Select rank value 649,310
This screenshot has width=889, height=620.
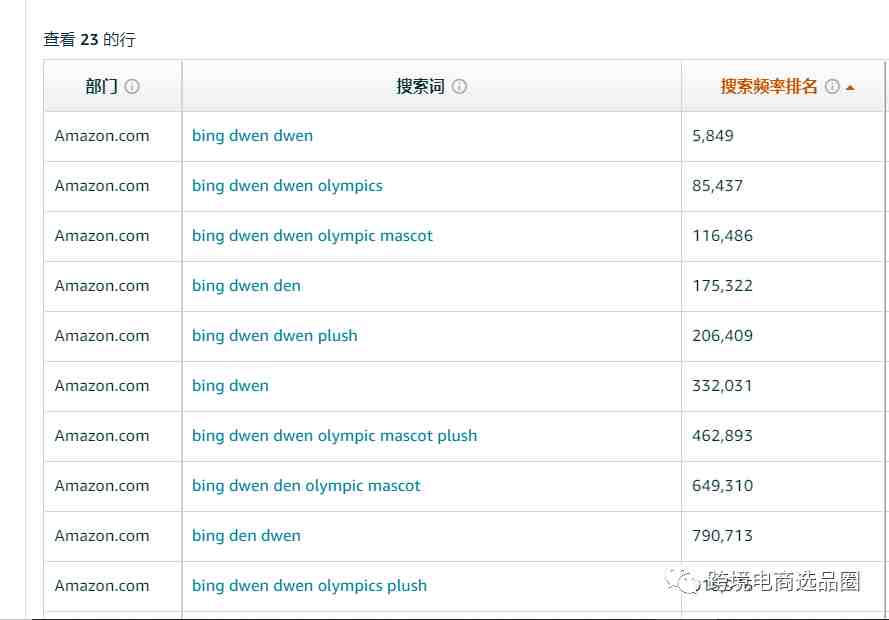point(722,486)
